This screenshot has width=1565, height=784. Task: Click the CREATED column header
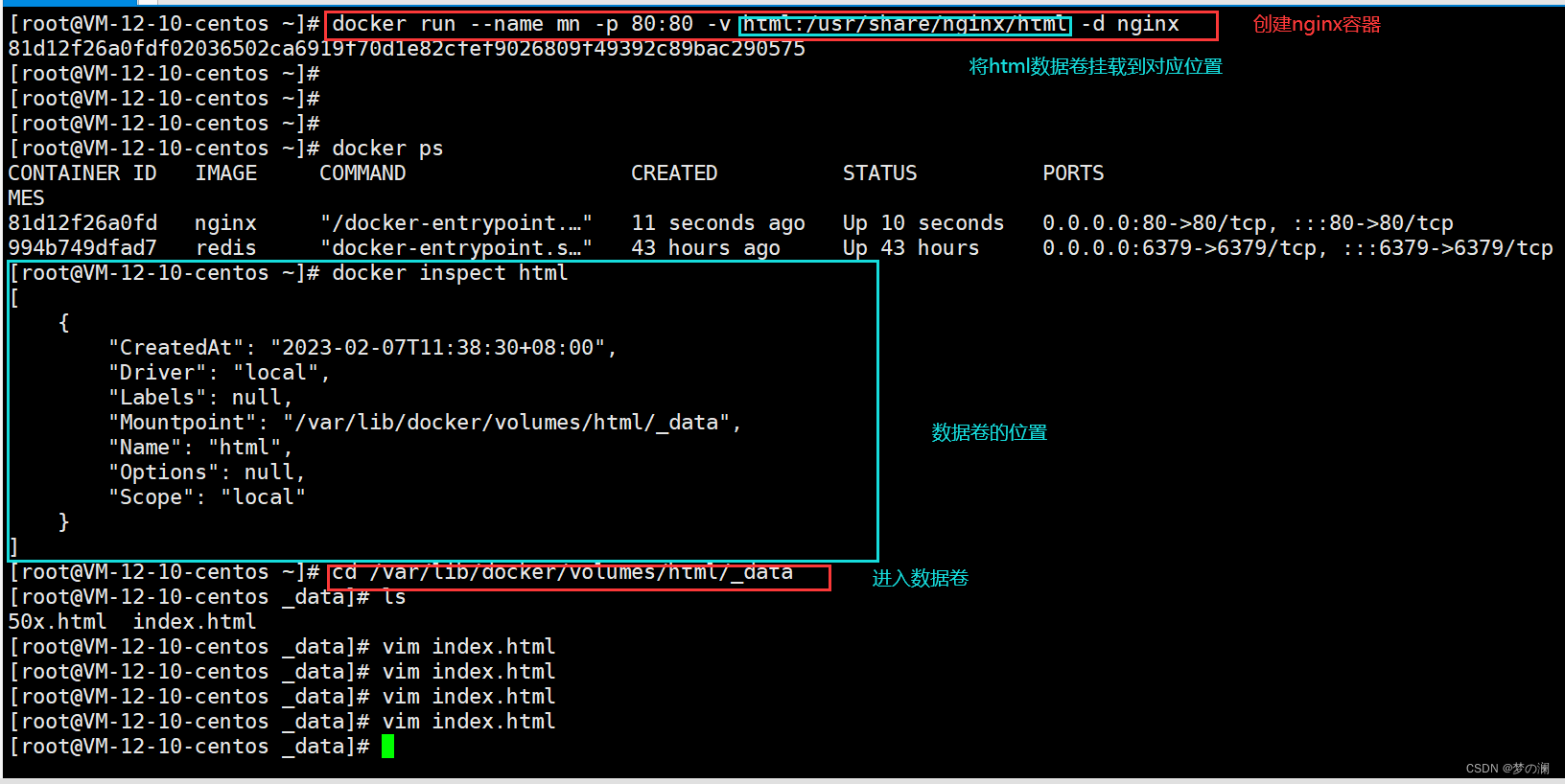tap(674, 173)
